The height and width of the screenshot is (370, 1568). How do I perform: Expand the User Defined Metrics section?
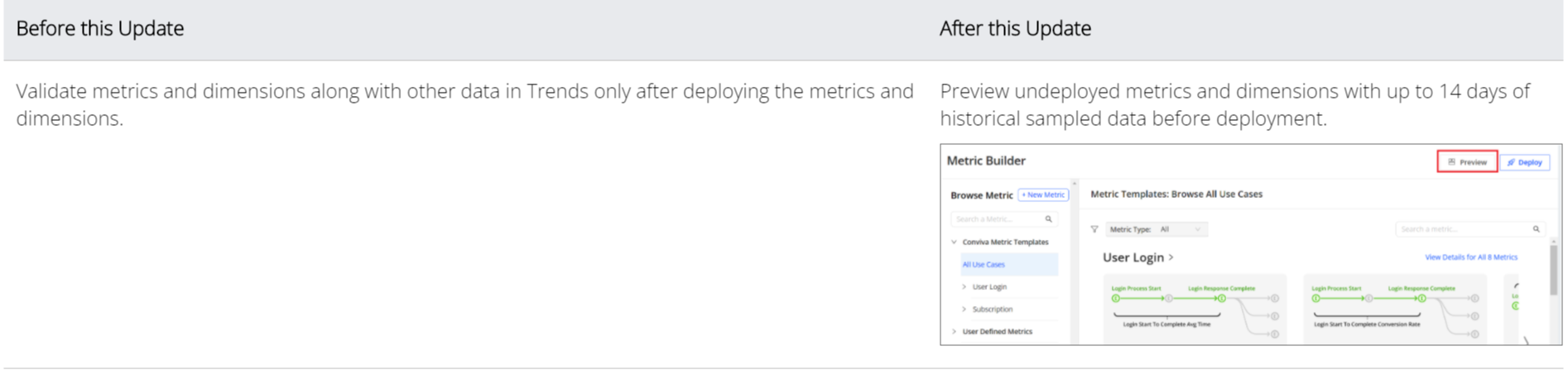tap(955, 331)
